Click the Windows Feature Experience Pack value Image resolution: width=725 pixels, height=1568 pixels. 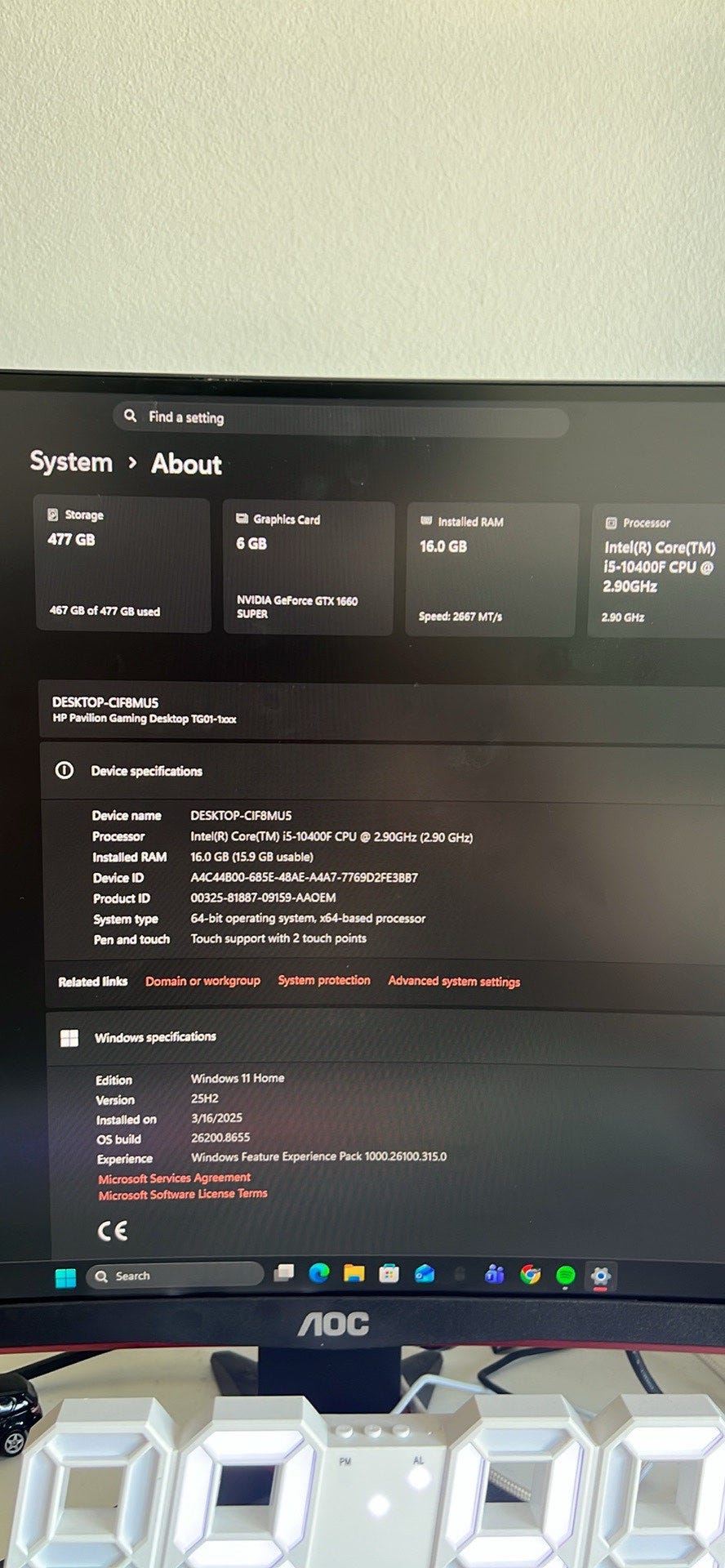click(318, 1156)
